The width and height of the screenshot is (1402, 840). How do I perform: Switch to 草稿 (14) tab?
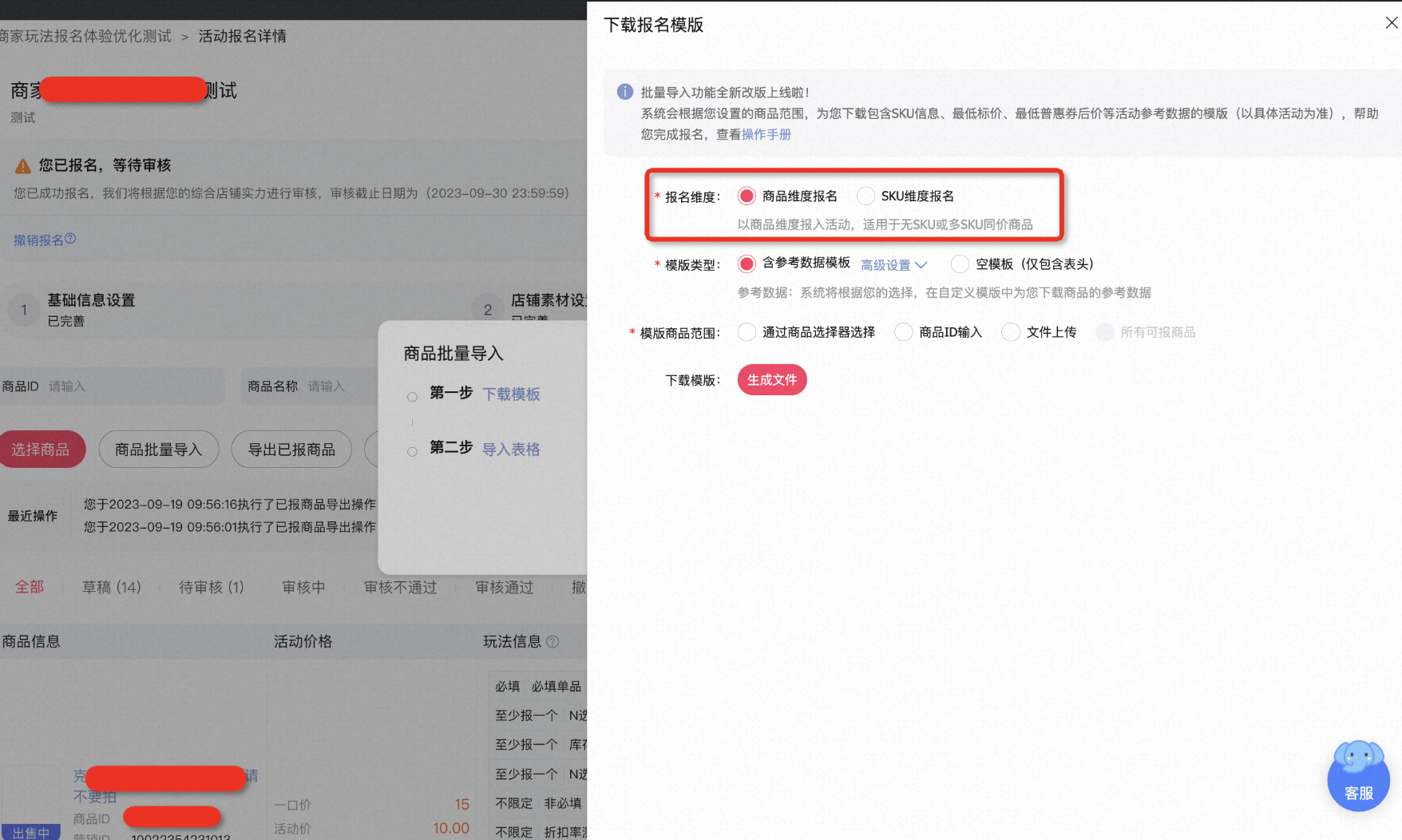coord(112,587)
